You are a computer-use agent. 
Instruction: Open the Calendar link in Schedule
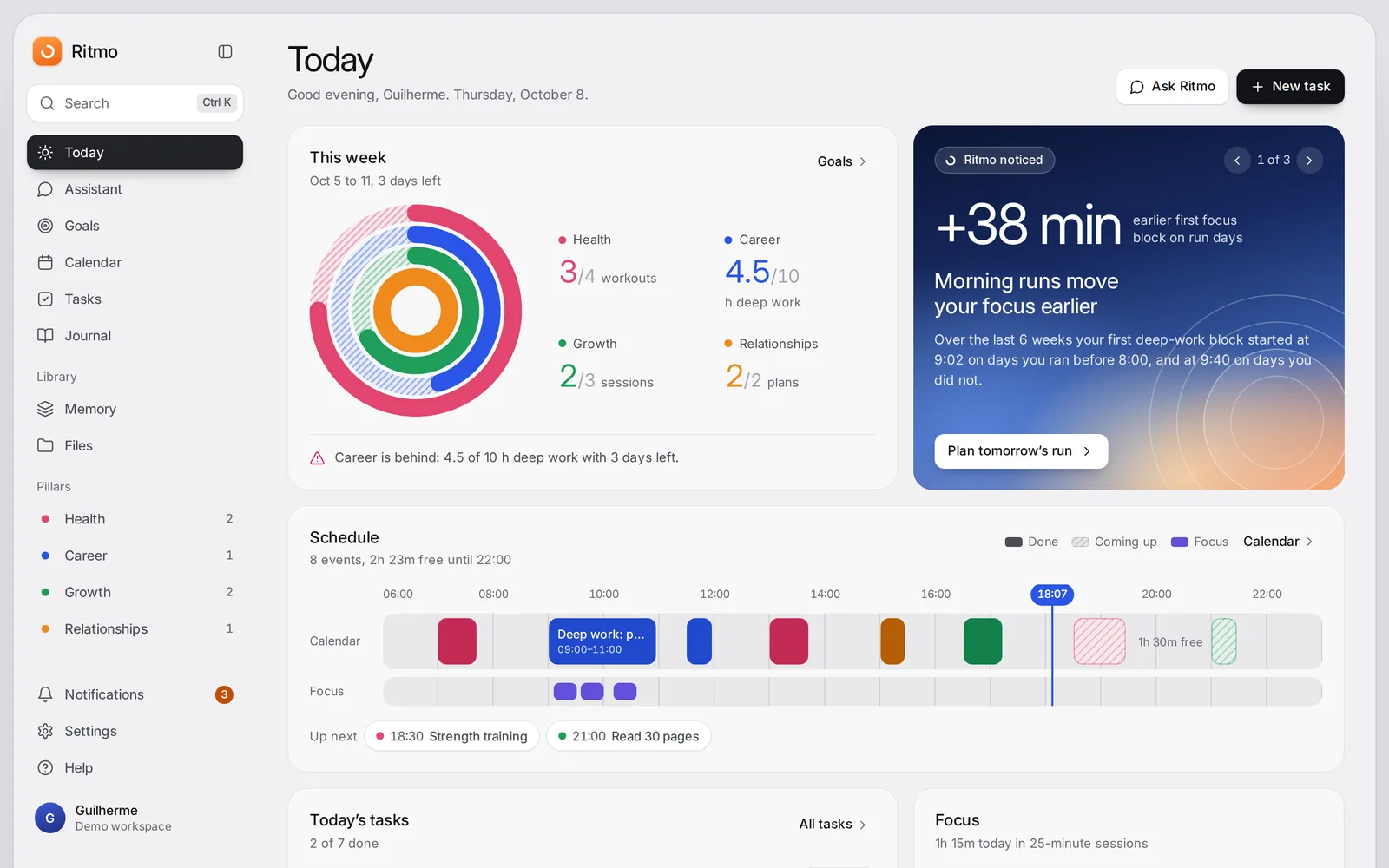click(x=1278, y=542)
